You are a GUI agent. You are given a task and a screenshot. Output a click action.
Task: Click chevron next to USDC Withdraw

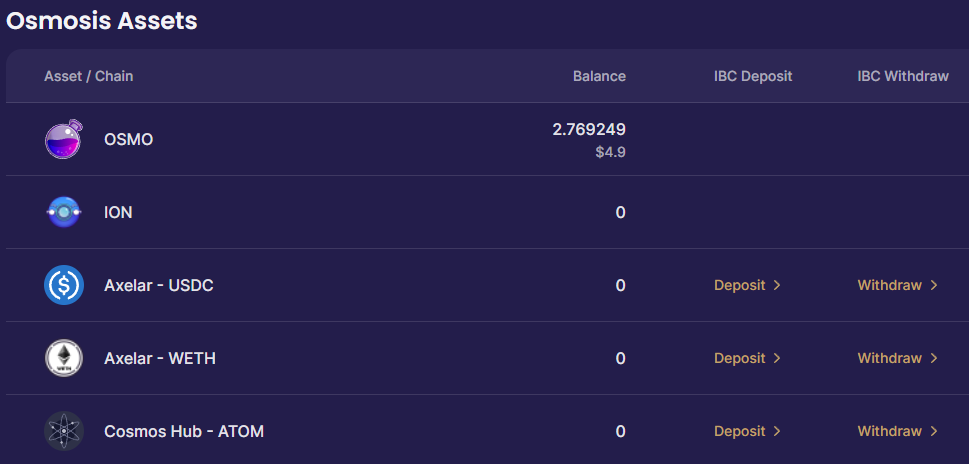(934, 285)
